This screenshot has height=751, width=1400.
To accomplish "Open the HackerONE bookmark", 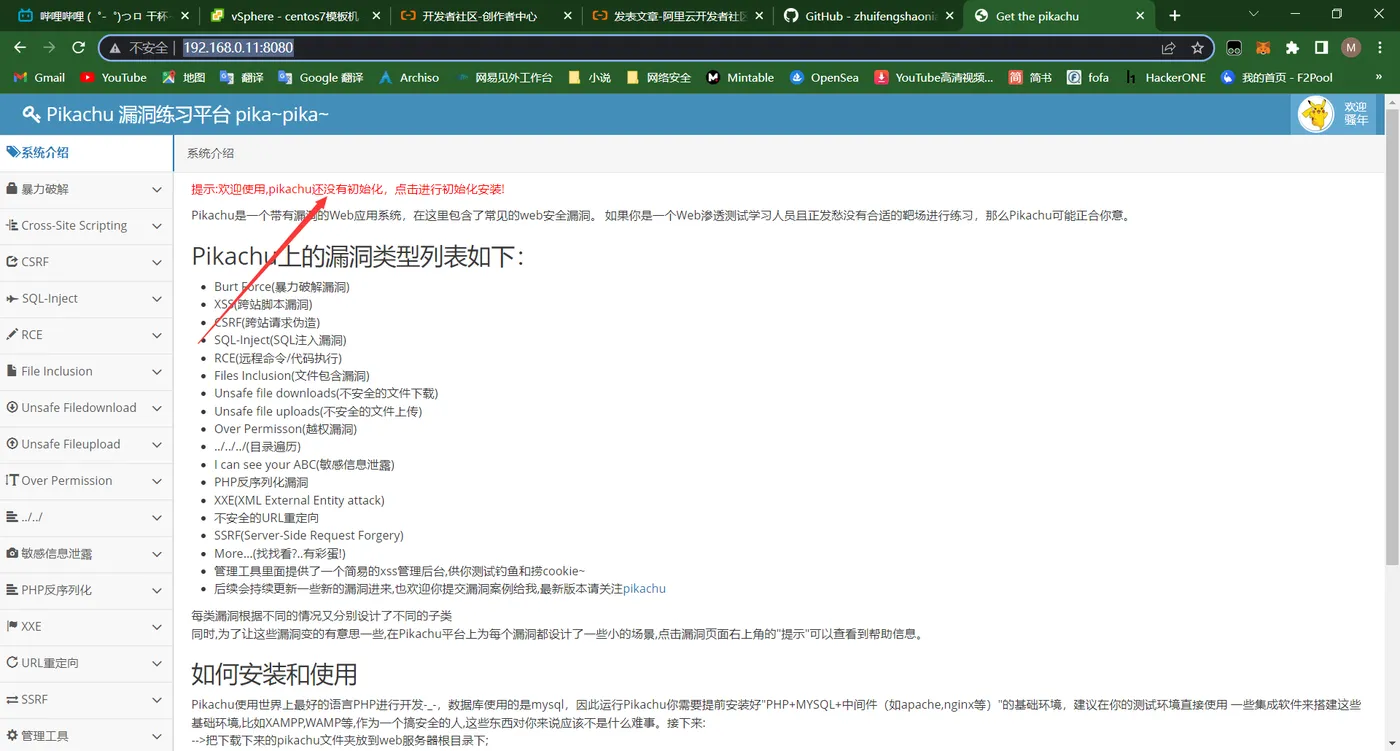I will click(1165, 77).
